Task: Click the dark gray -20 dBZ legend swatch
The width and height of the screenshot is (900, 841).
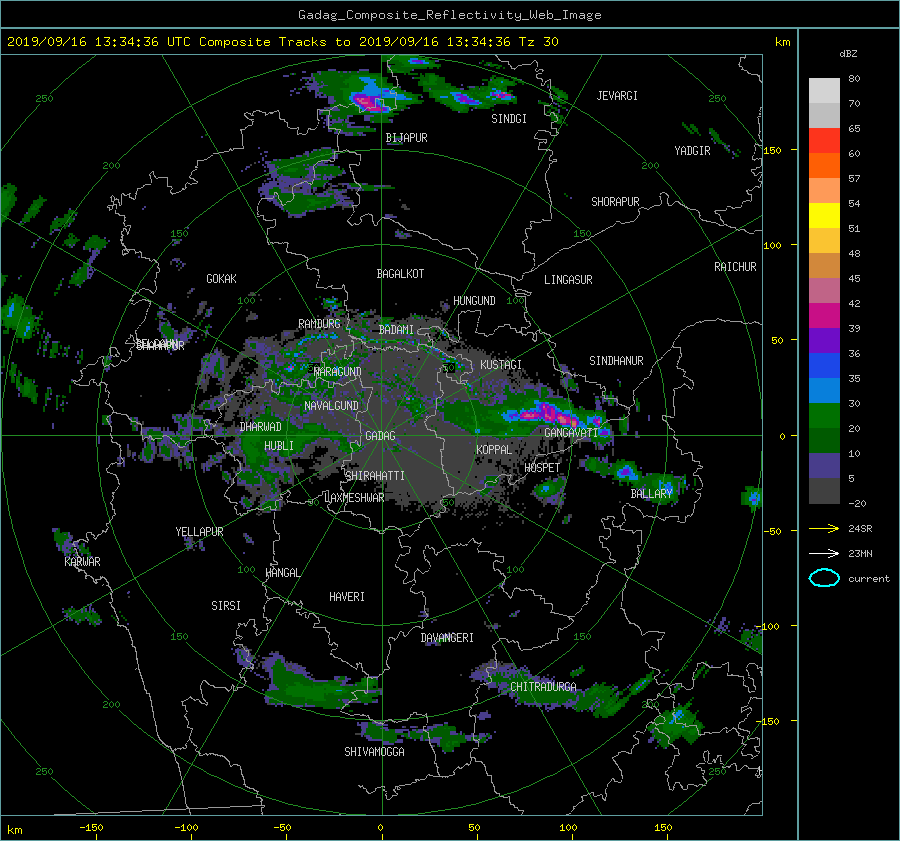Action: (x=824, y=491)
